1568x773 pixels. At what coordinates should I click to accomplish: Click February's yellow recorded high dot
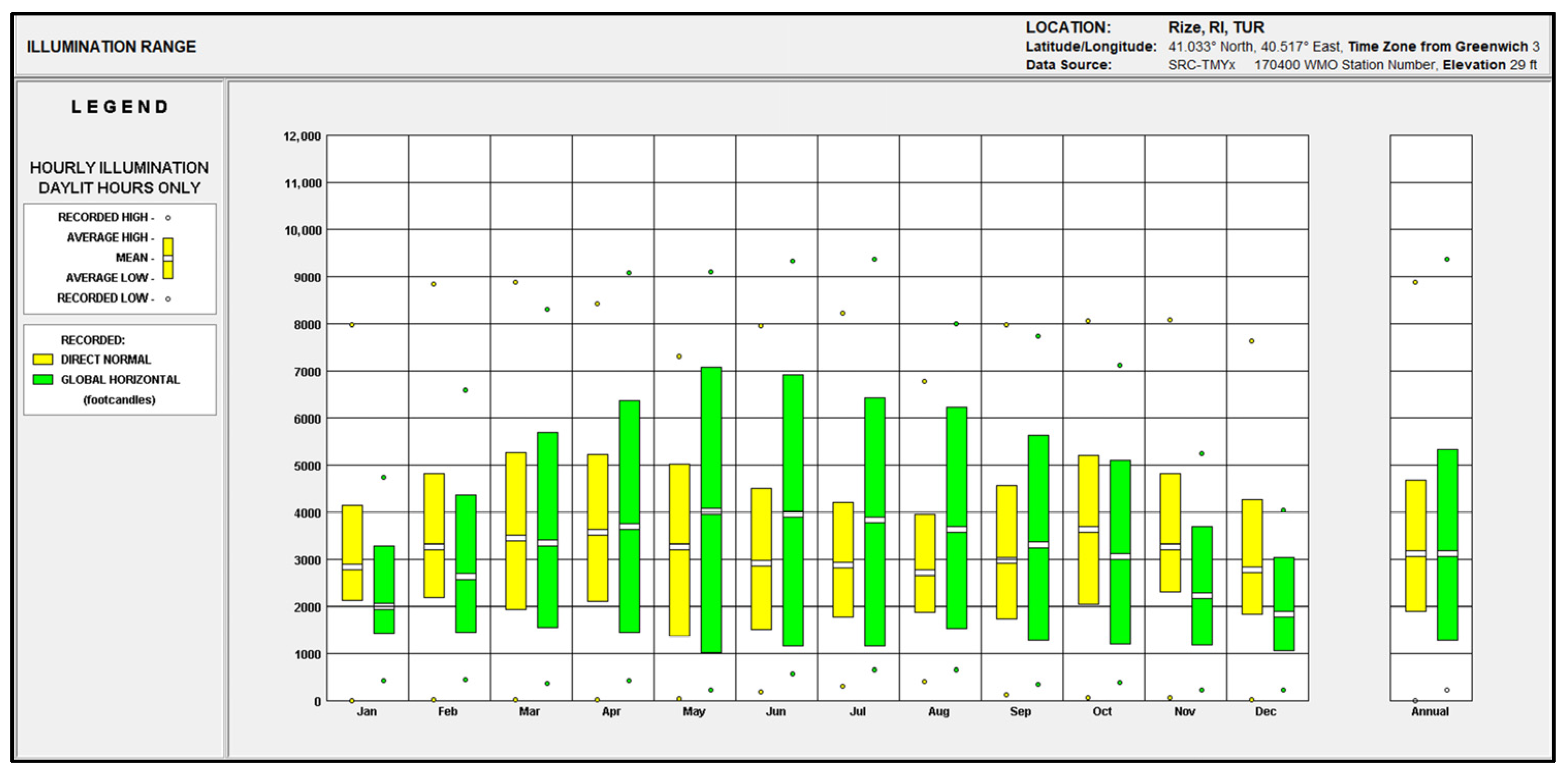(433, 284)
